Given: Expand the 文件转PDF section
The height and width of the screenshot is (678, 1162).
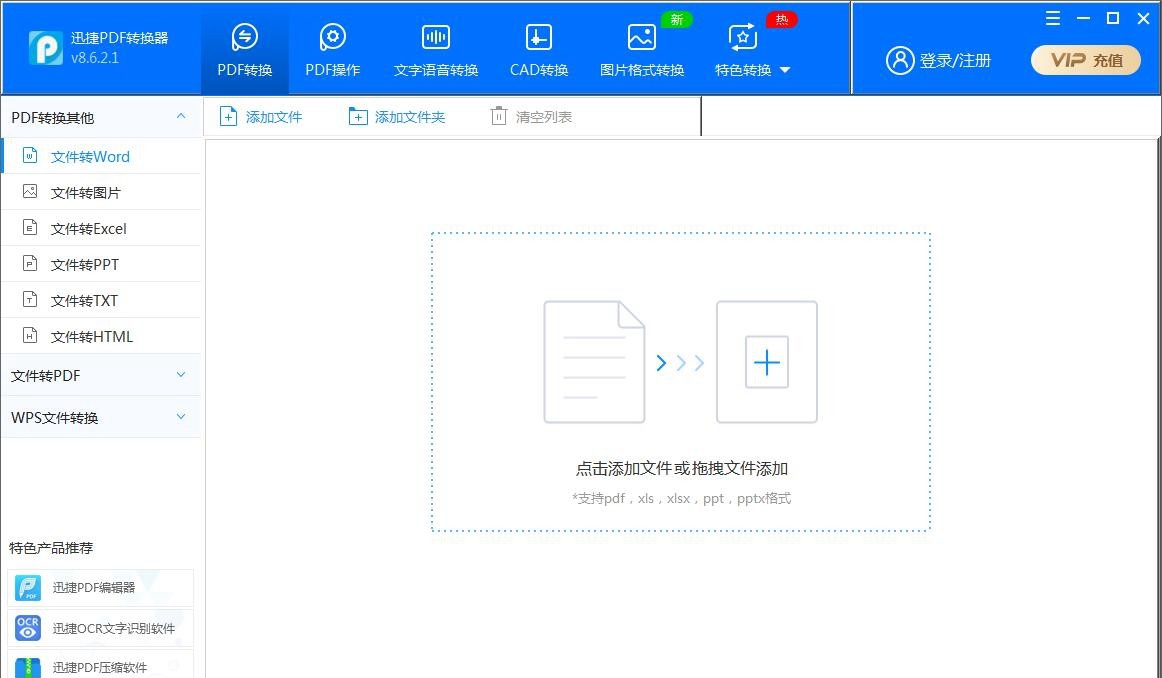Looking at the screenshot, I should click(181, 375).
